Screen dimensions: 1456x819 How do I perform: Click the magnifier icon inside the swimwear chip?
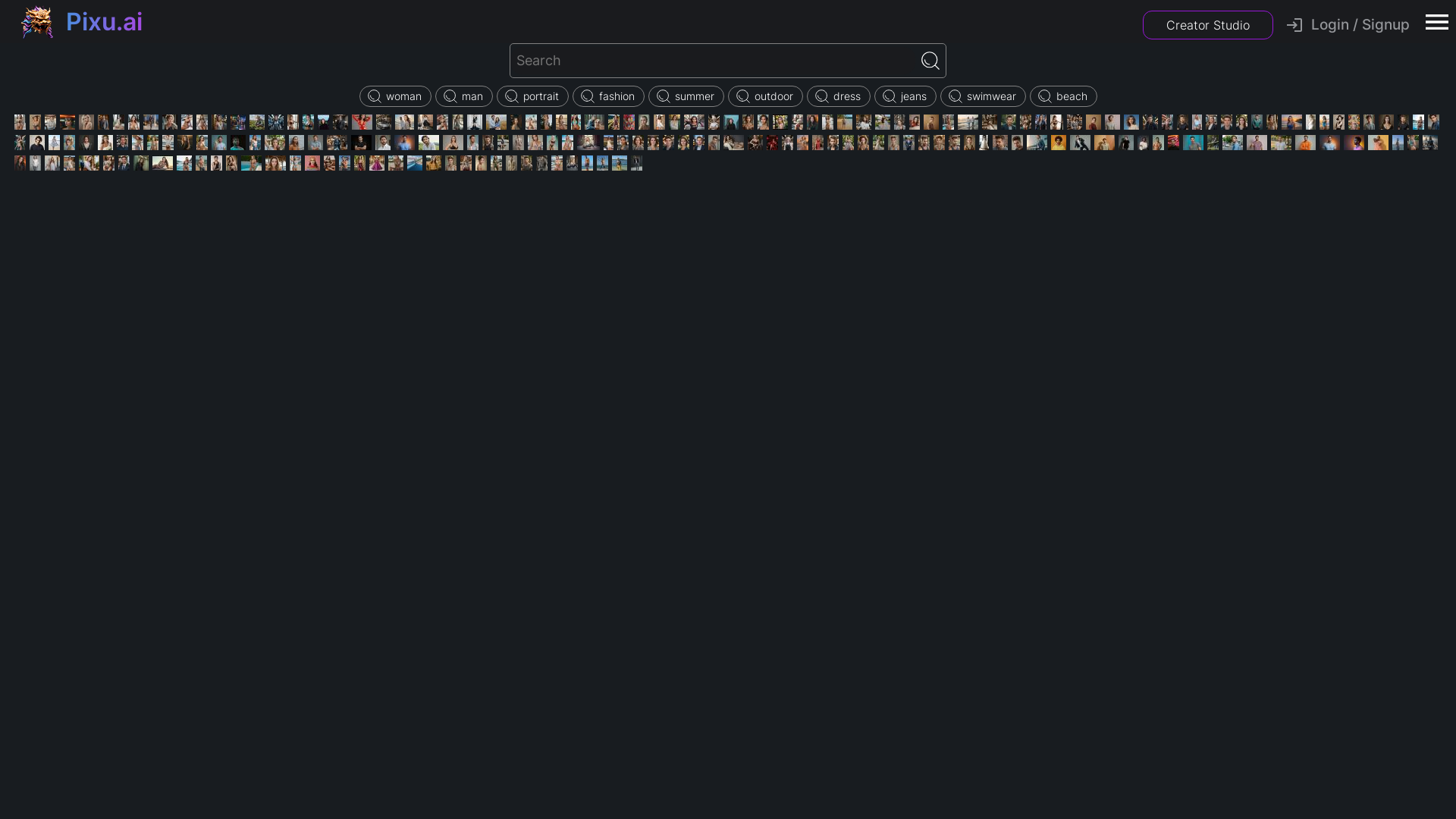pos(954,96)
